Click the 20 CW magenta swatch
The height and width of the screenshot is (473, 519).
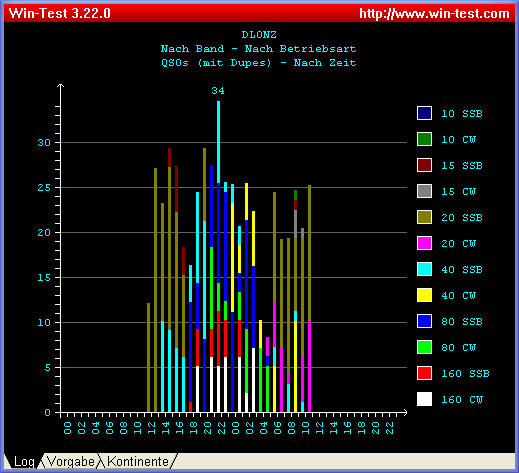click(424, 243)
